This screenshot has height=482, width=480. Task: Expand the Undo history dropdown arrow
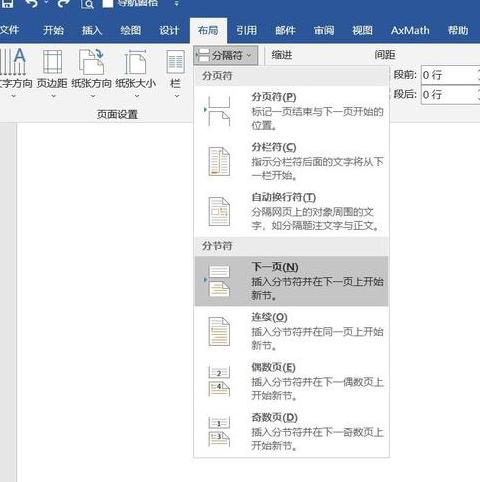tap(46, 3)
